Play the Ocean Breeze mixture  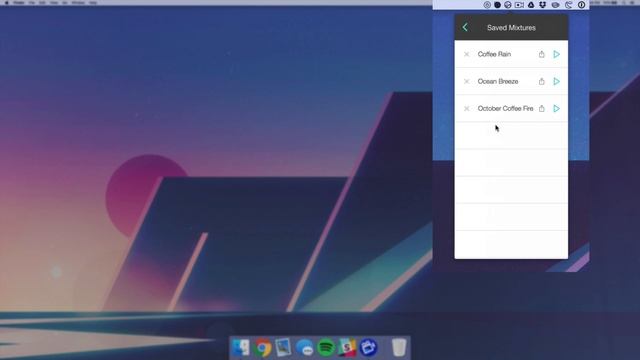[556, 81]
